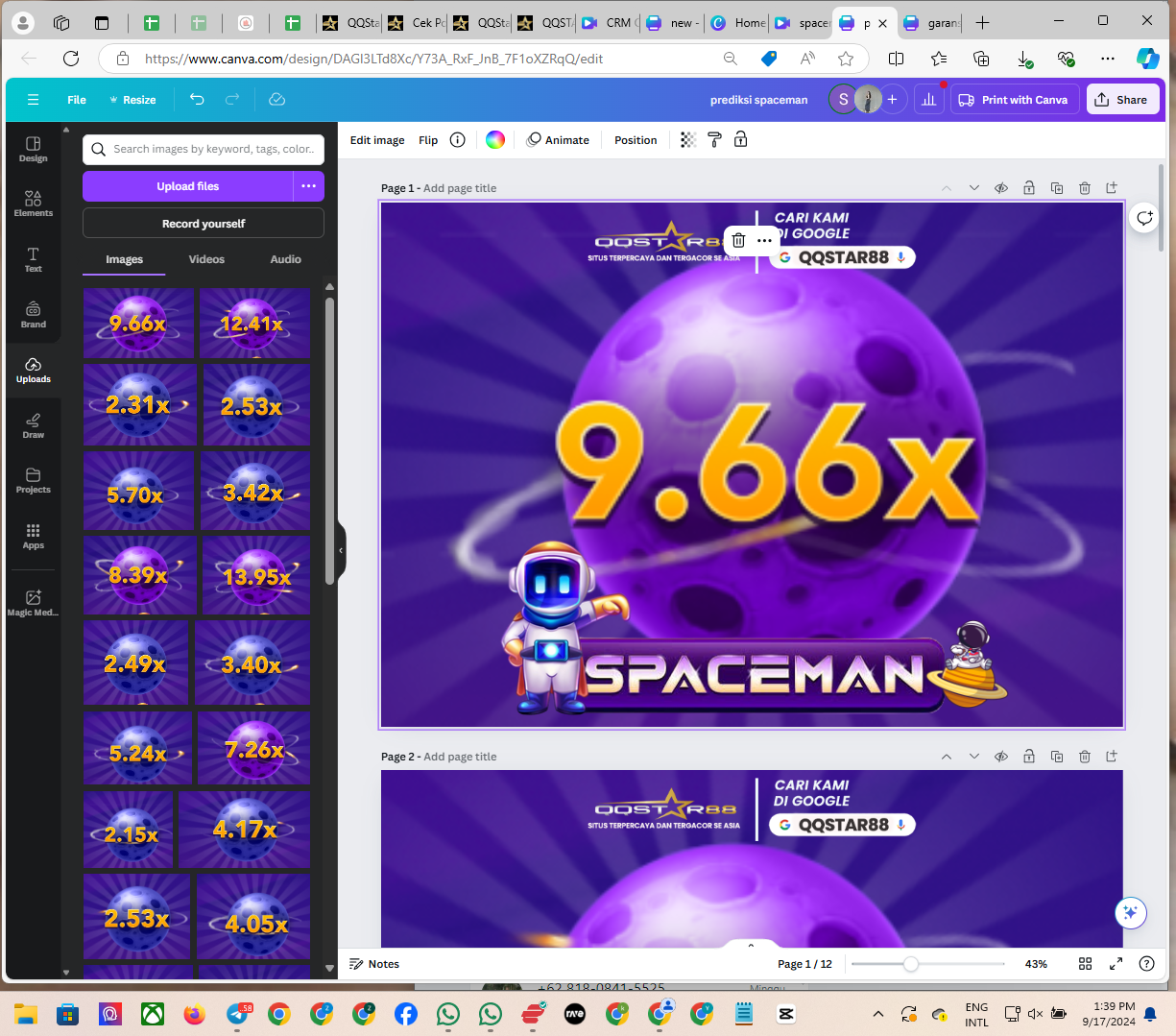Open the Canva hamburger main menu
This screenshot has width=1176, height=1036.
click(x=33, y=100)
